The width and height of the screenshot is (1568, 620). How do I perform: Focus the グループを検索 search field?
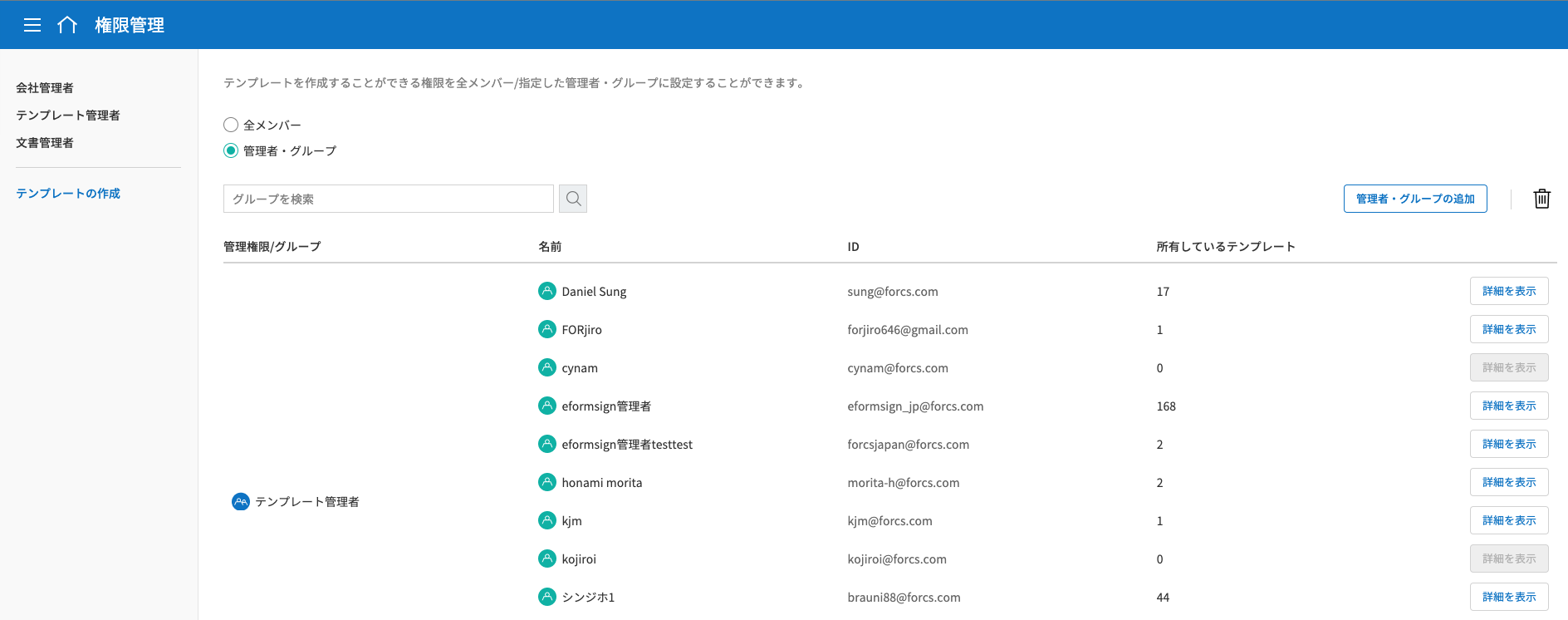click(388, 199)
